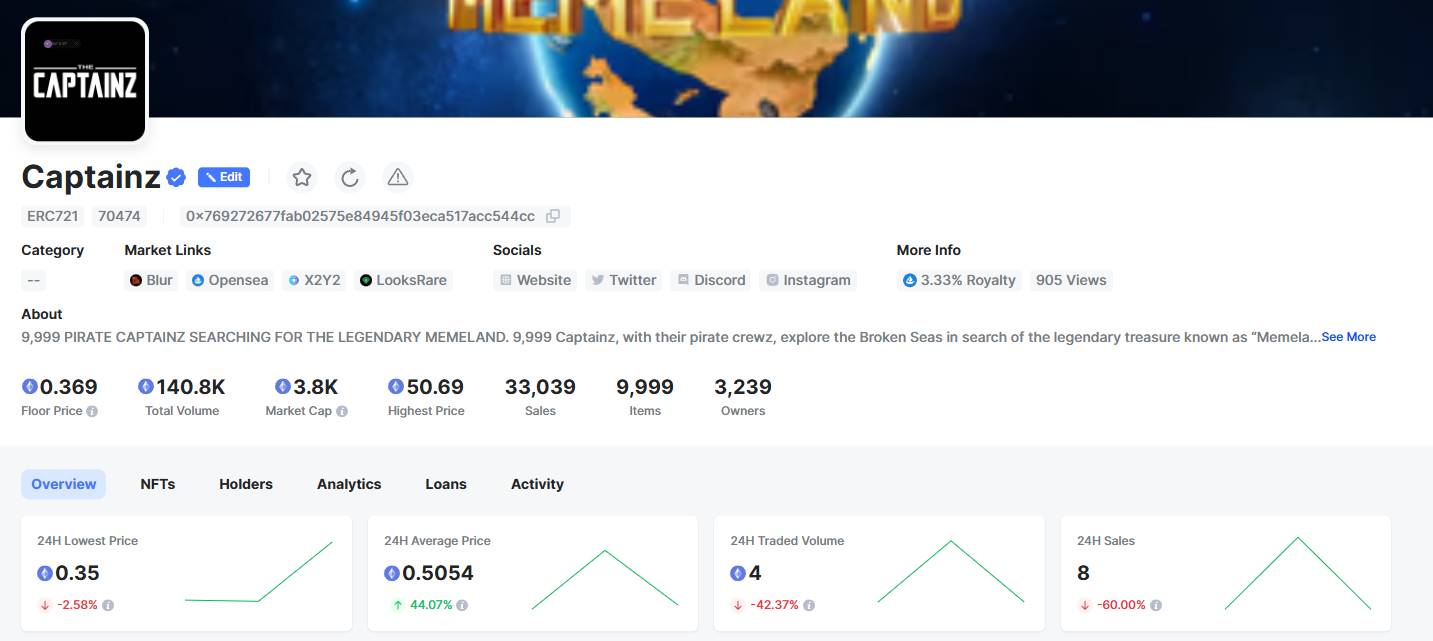Click the star favorite icon
This screenshot has width=1433, height=641.
[x=302, y=178]
